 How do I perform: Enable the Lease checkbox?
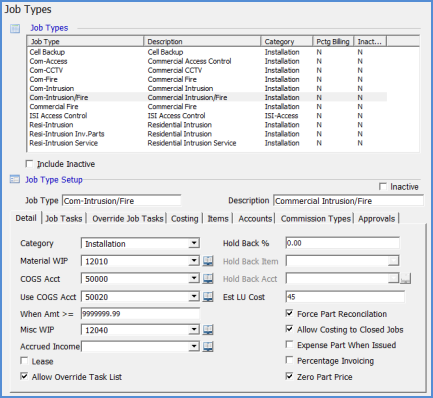24,361
